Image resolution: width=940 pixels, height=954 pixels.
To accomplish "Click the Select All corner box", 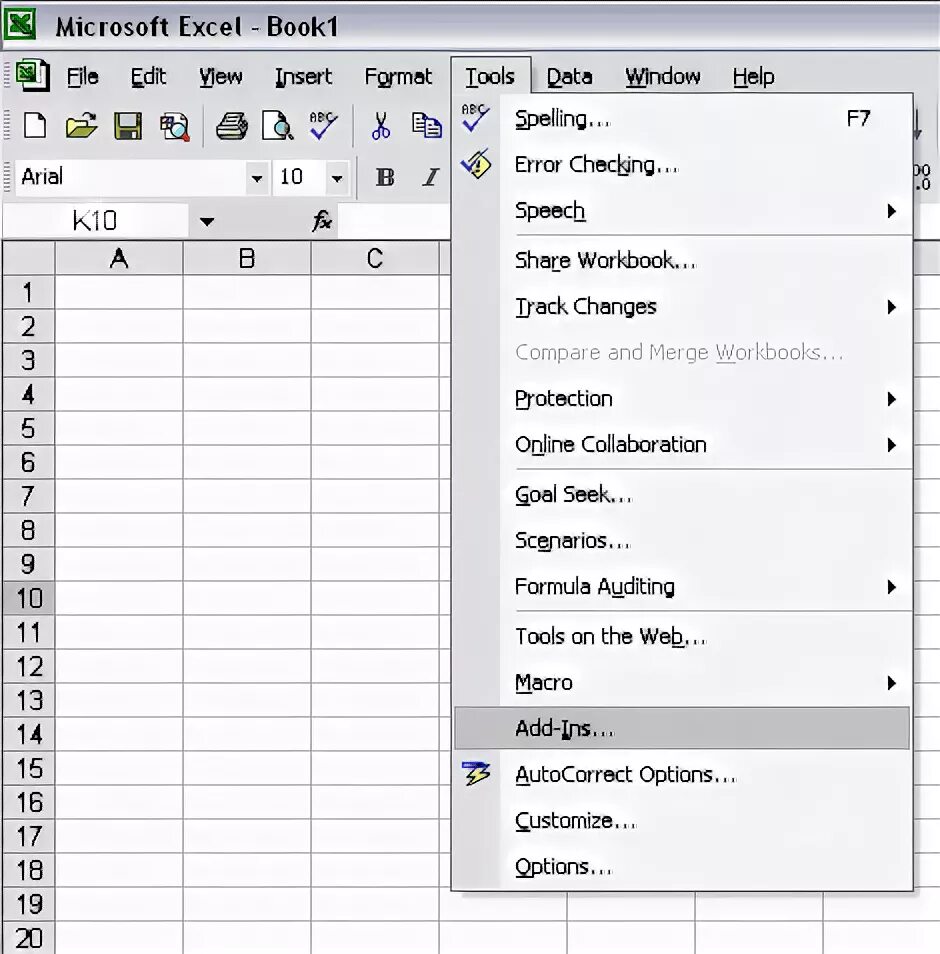I will point(29,259).
